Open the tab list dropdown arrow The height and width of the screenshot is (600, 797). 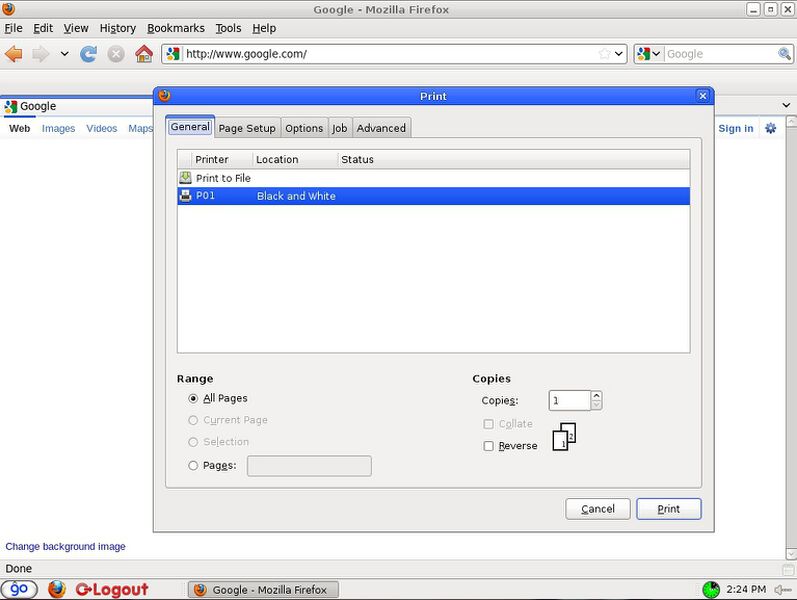786,105
